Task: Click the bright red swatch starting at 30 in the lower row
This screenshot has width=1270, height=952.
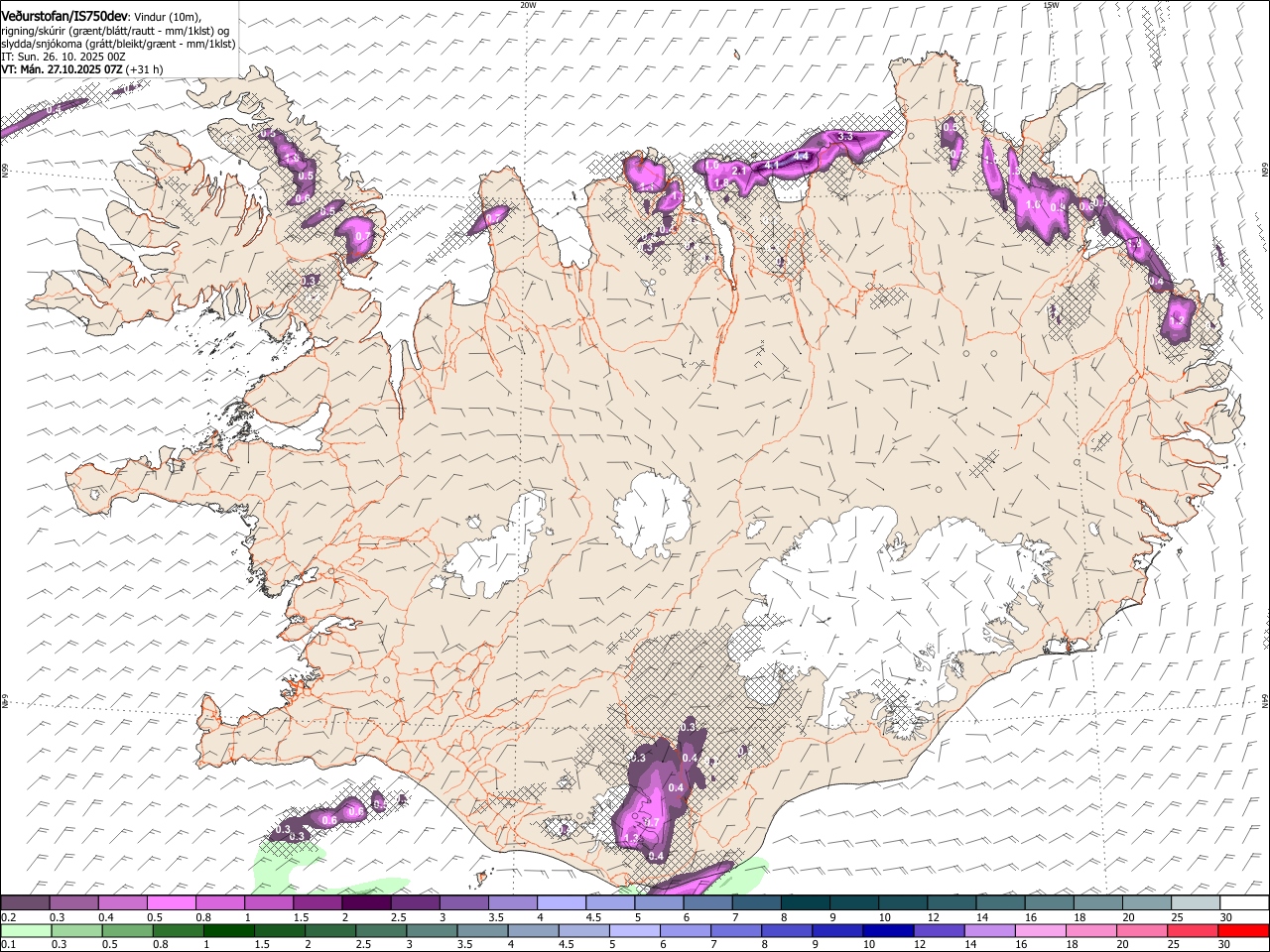Action: [x=1242, y=931]
